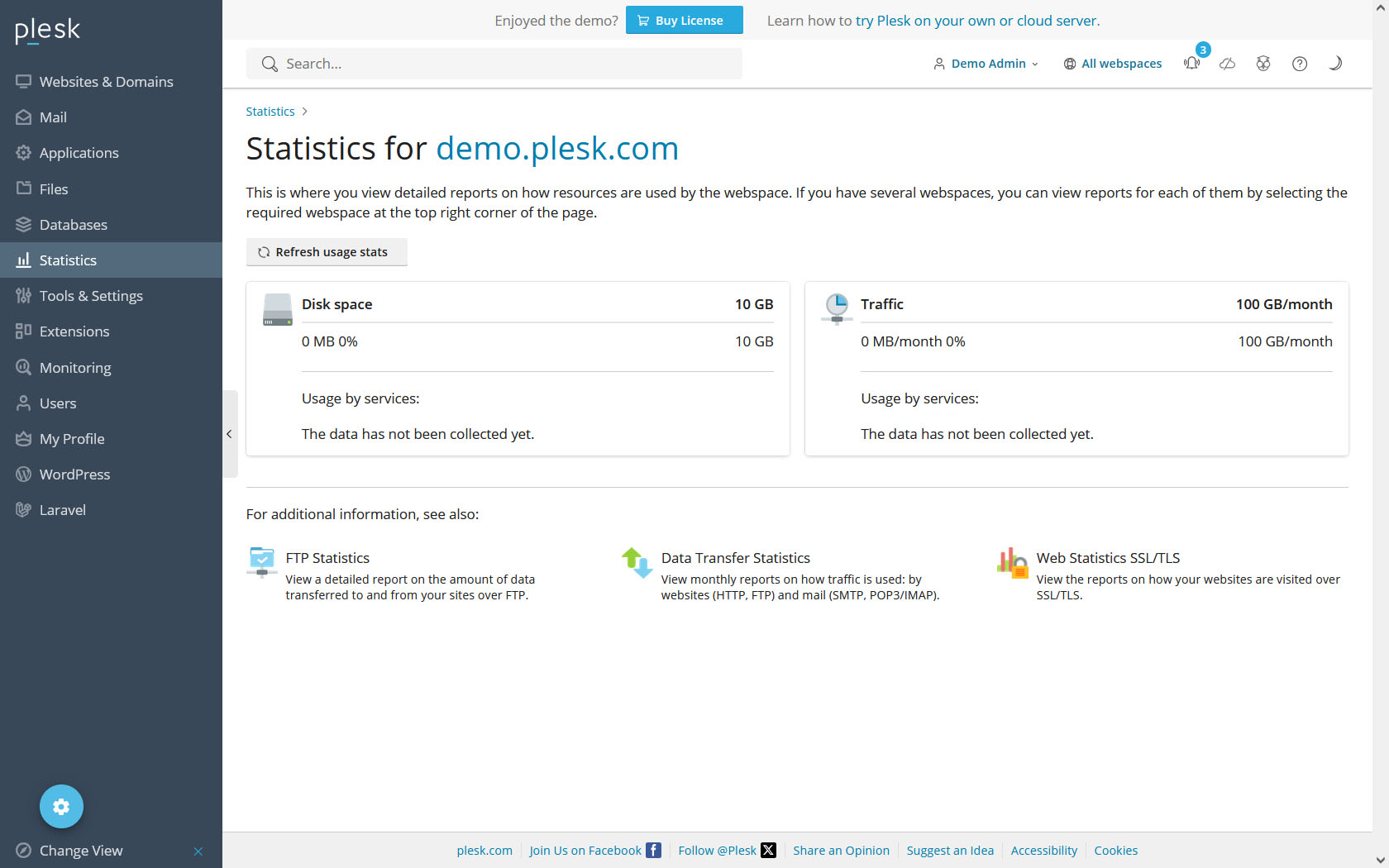Click the Plesk logo

(48, 31)
